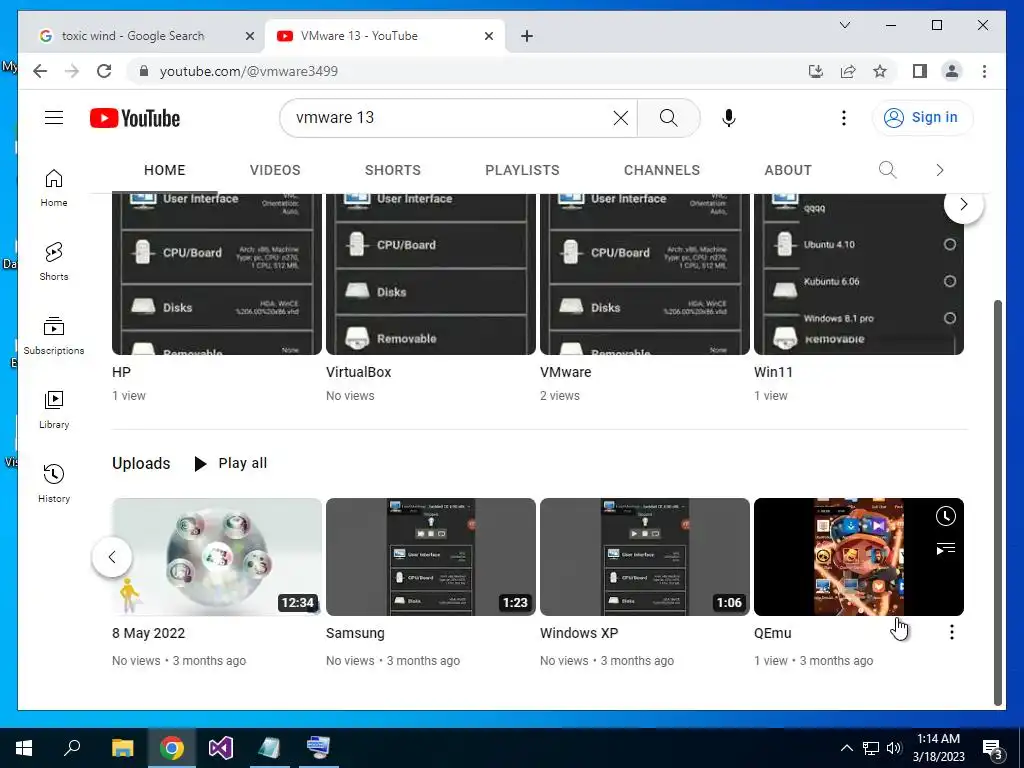Open the volume control in tray
Screen dimensions: 1024x768
pyautogui.click(x=893, y=748)
